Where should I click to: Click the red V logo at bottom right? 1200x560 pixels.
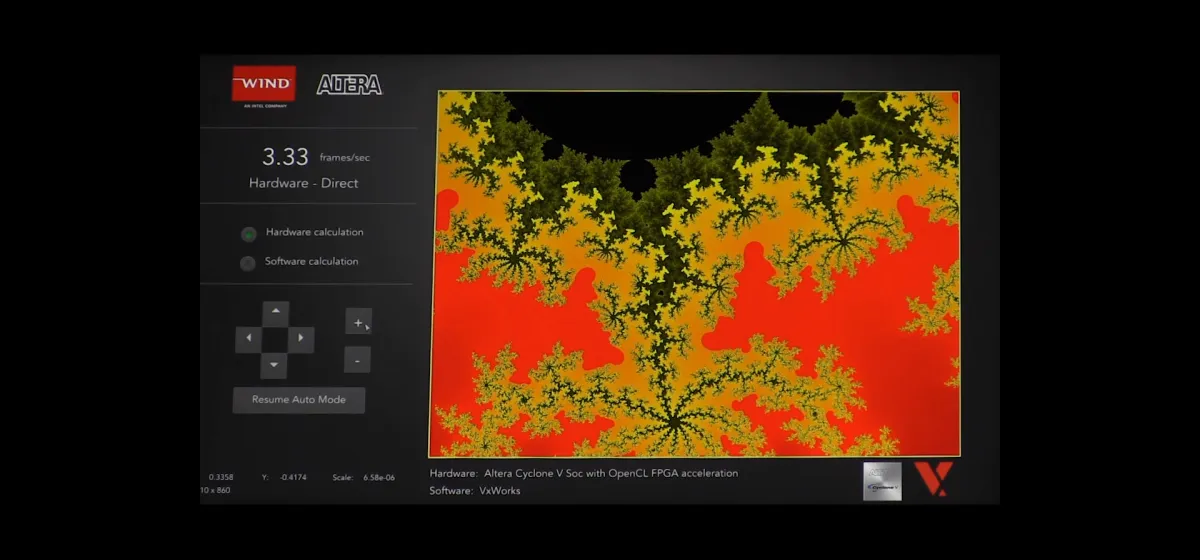pyautogui.click(x=933, y=480)
